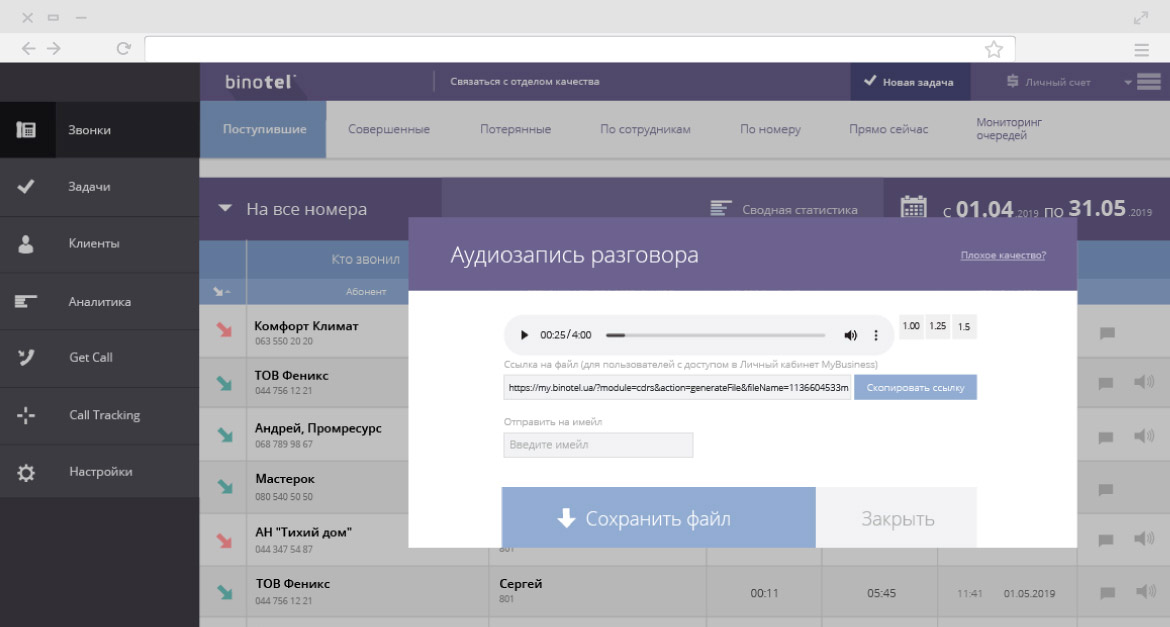
Task: Open audio player three-dot options menu
Action: pyautogui.click(x=876, y=335)
